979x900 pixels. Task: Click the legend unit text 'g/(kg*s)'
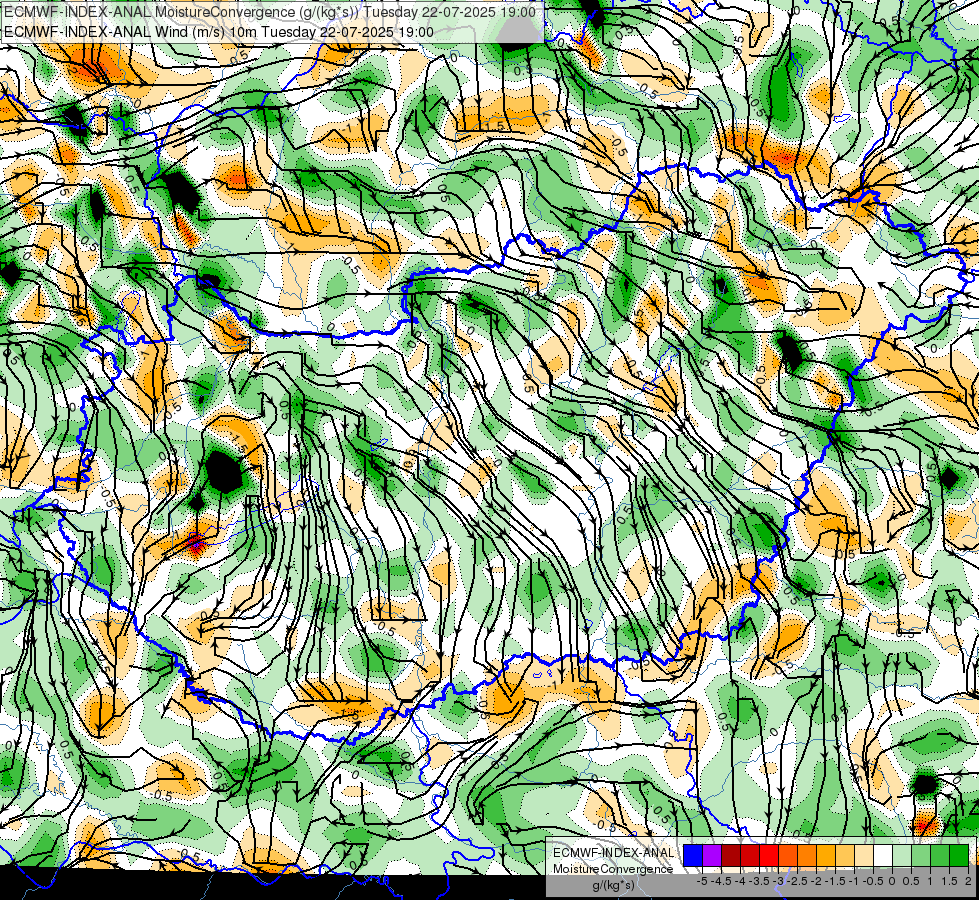[x=613, y=886]
